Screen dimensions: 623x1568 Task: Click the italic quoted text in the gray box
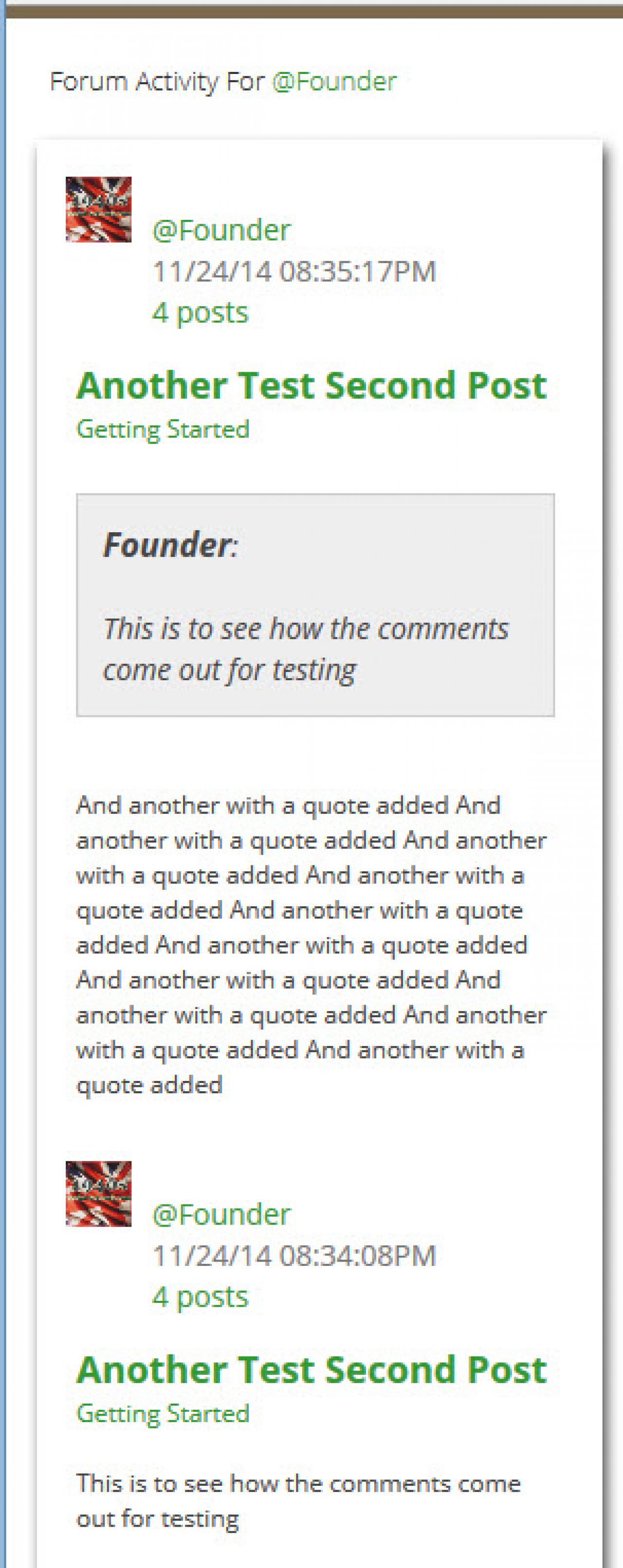click(x=305, y=649)
